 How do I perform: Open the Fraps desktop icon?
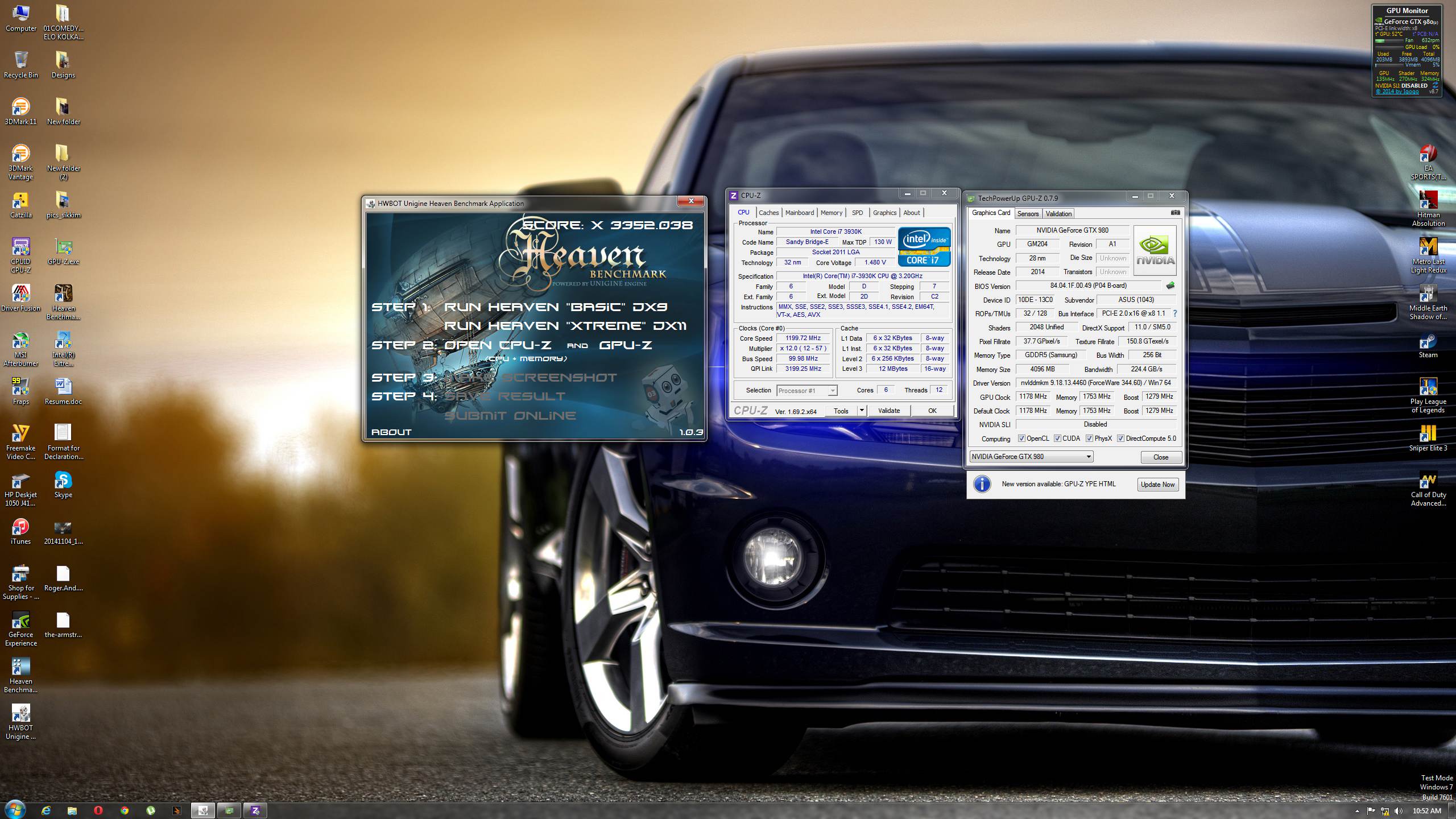(x=20, y=391)
